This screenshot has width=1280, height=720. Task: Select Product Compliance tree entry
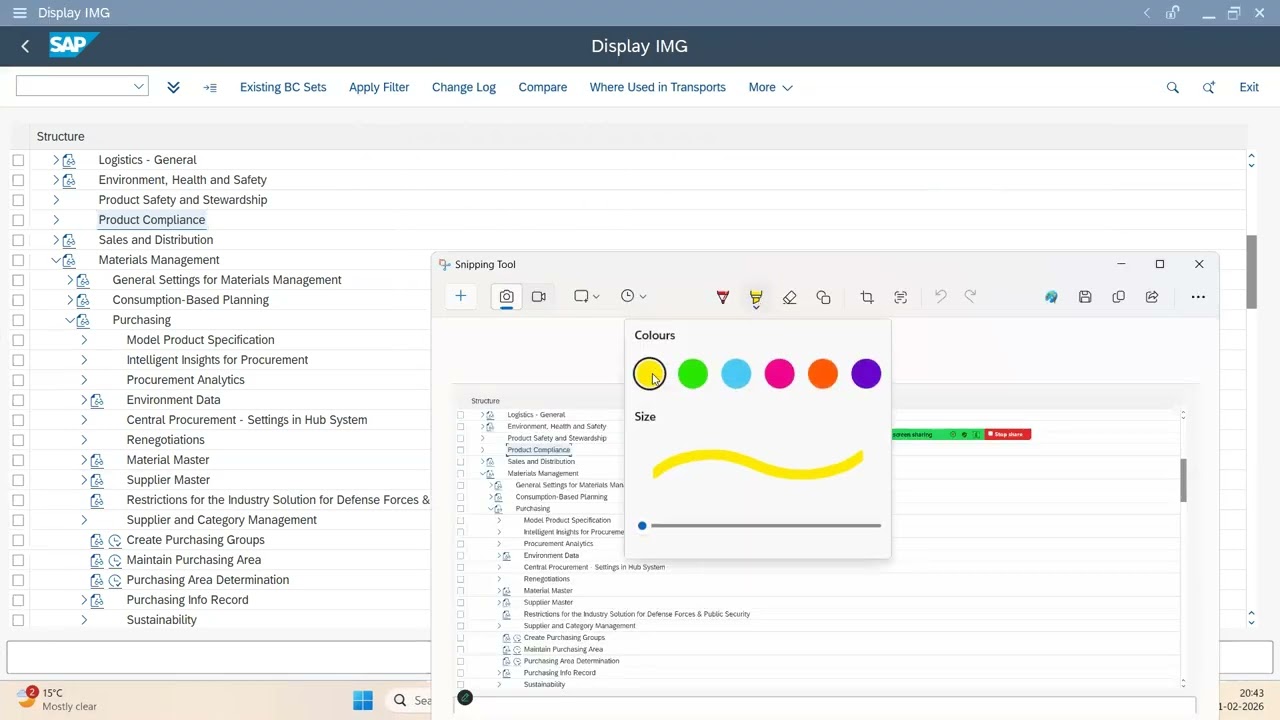pyautogui.click(x=152, y=220)
